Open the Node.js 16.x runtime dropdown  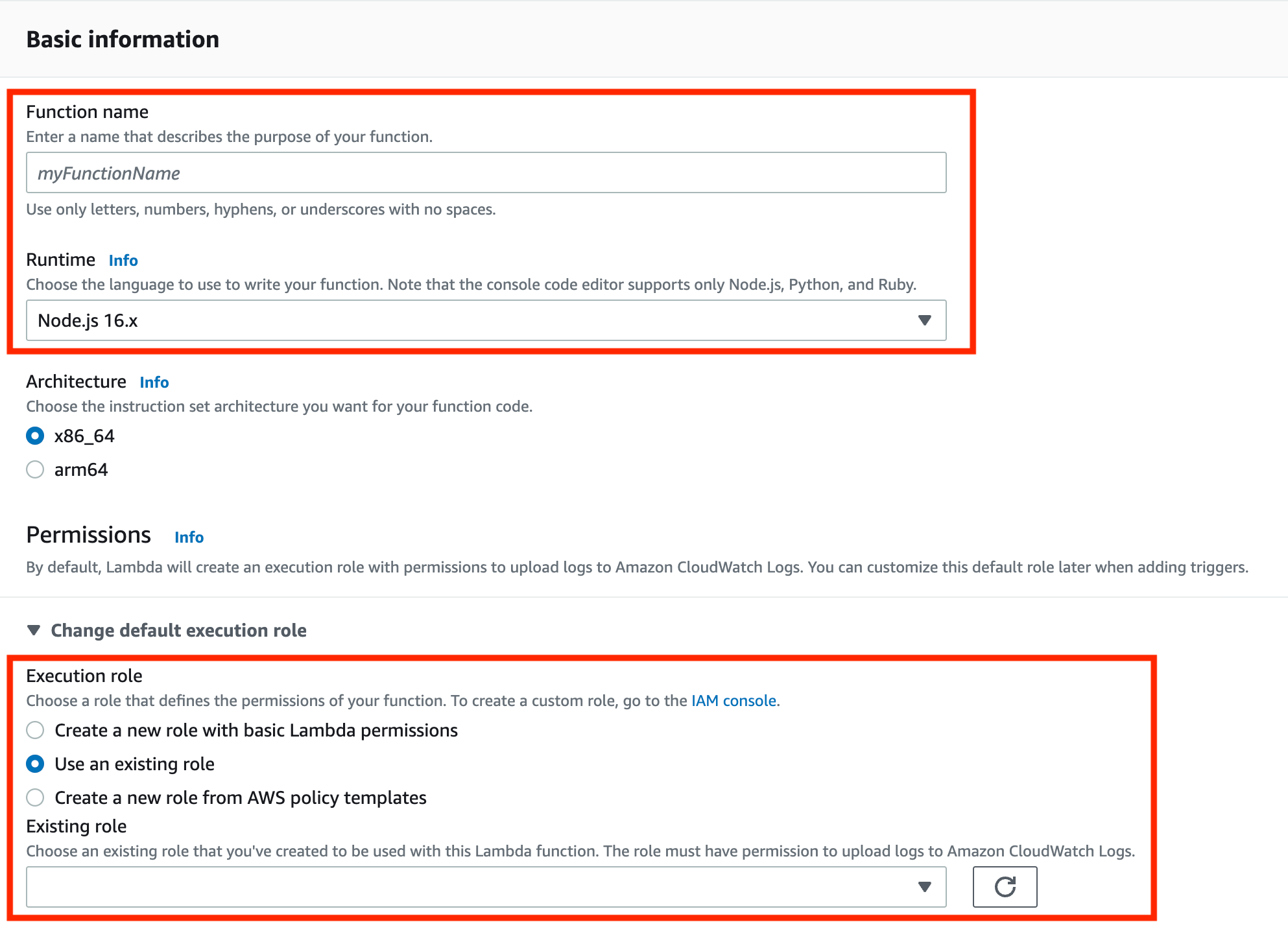coord(486,320)
